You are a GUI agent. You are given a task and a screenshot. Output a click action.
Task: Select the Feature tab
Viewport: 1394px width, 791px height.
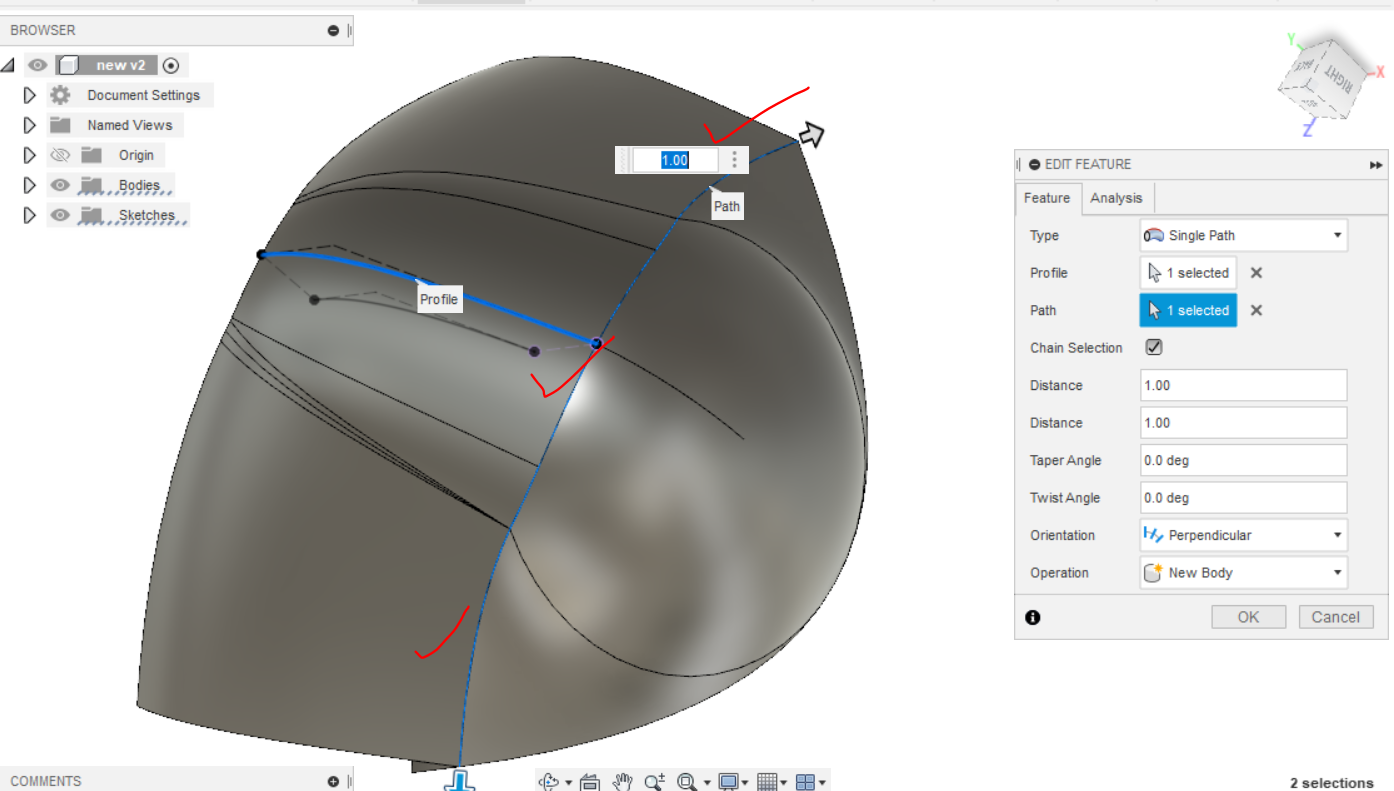click(x=1047, y=198)
